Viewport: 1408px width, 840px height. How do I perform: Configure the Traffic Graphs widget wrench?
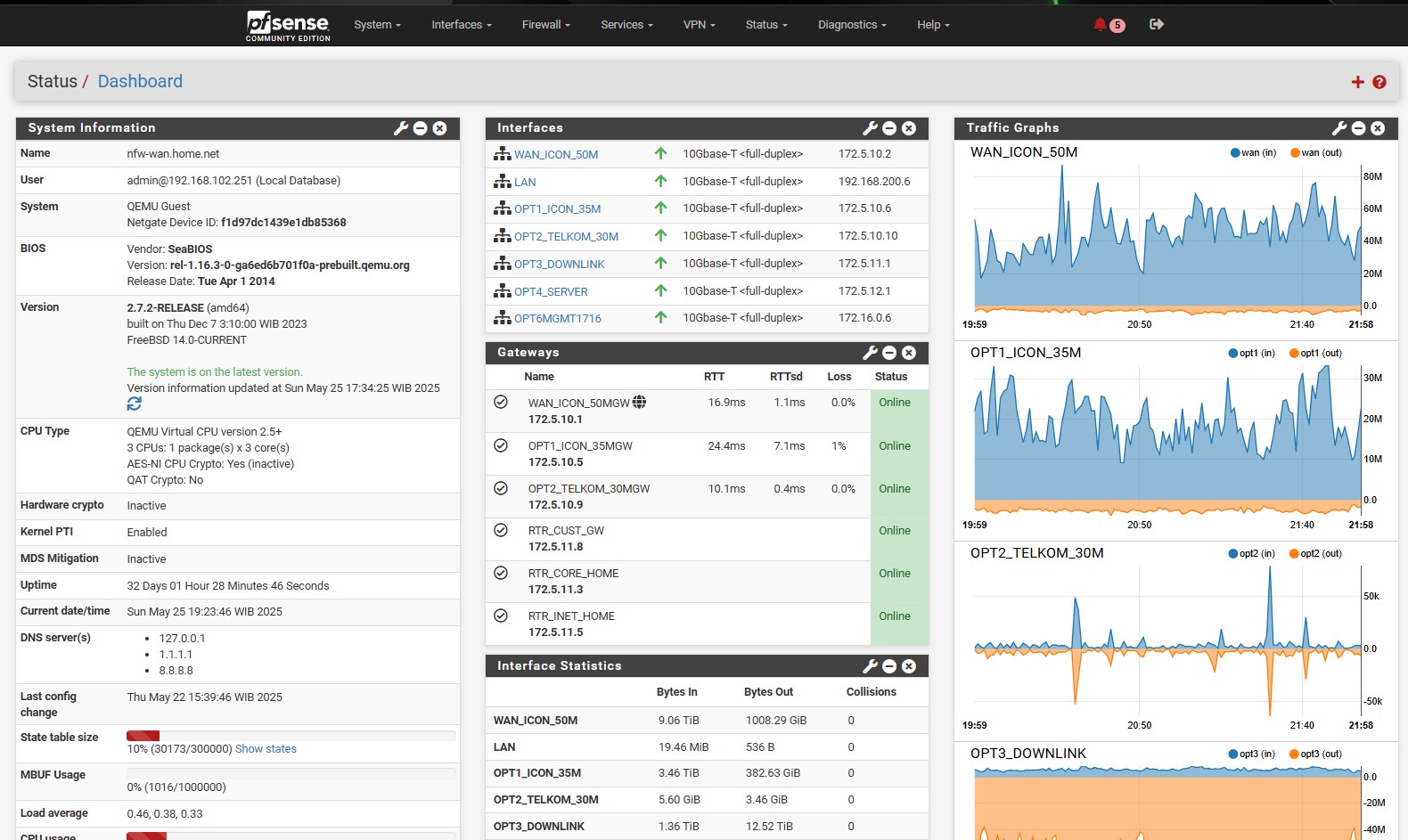coord(1339,128)
